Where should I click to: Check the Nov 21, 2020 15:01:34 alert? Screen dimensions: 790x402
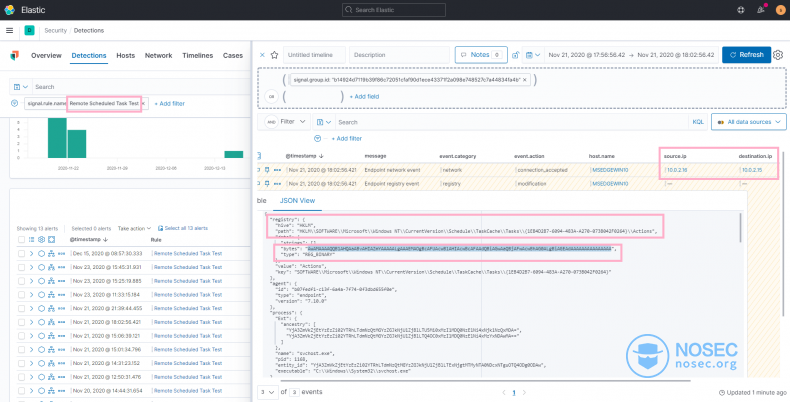point(21,350)
